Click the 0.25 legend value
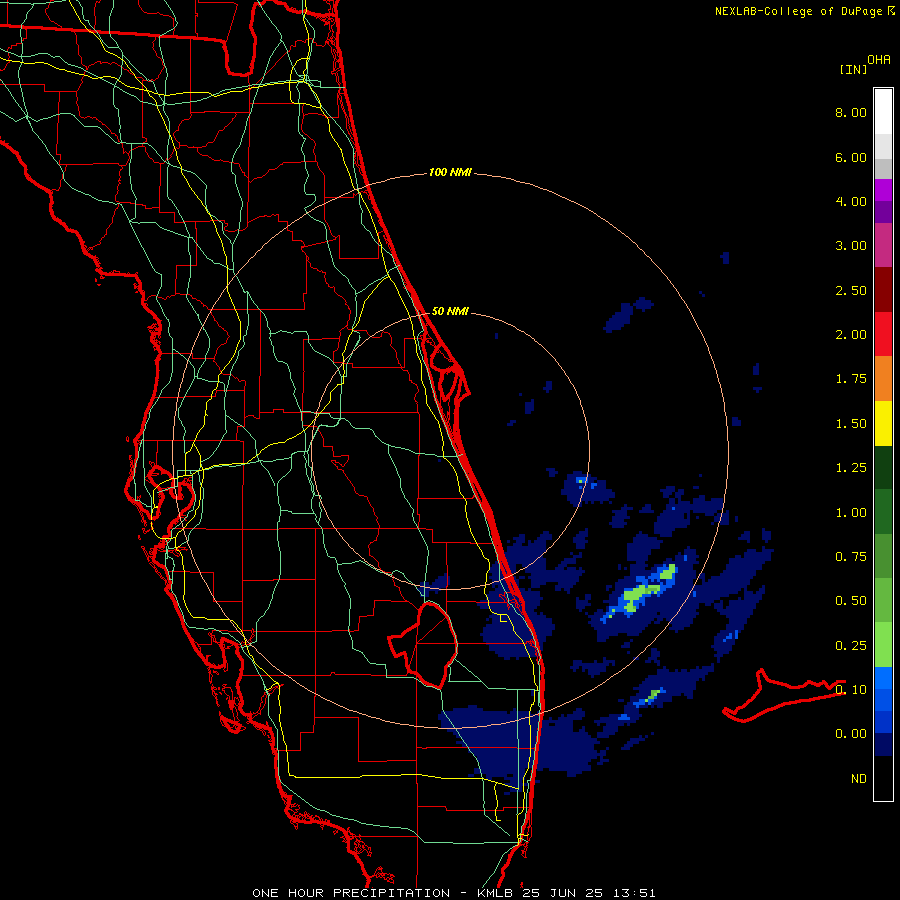The height and width of the screenshot is (900, 900). click(x=851, y=646)
